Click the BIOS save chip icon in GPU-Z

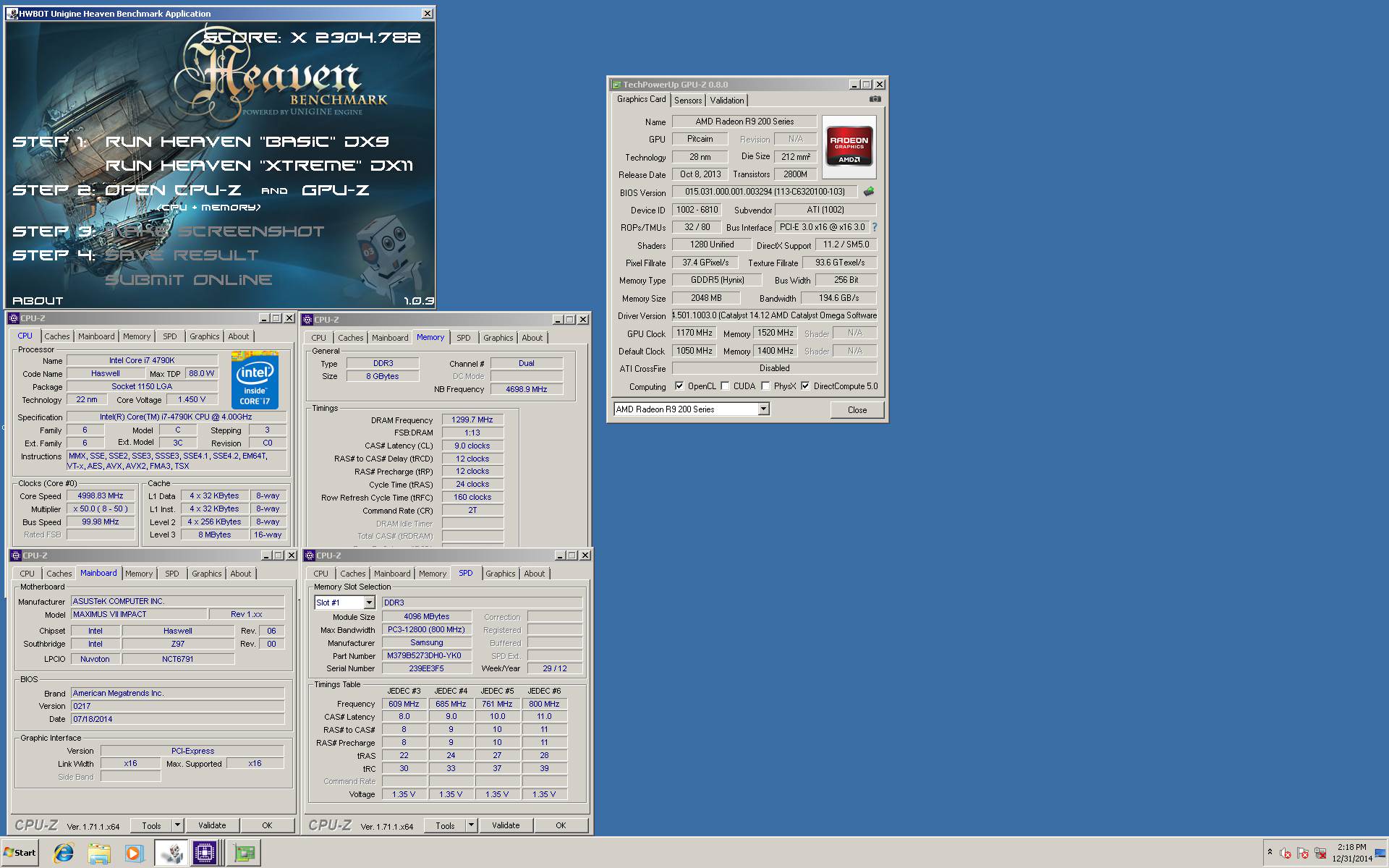coord(869,192)
